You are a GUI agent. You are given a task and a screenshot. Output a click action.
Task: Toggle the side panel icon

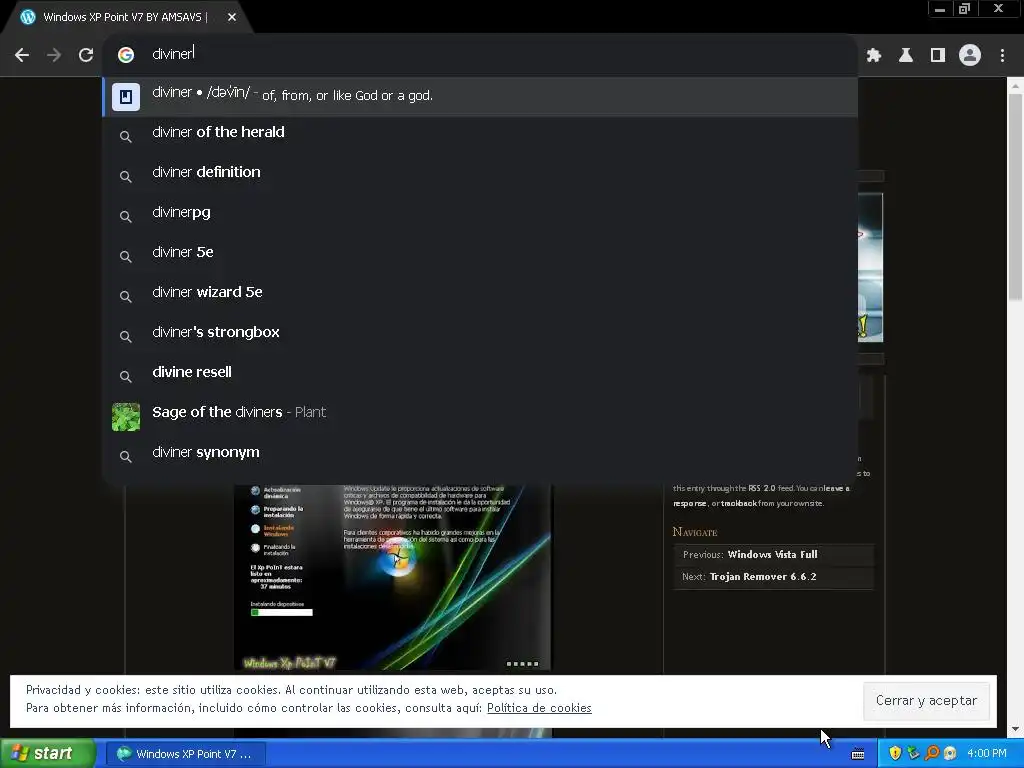938,56
